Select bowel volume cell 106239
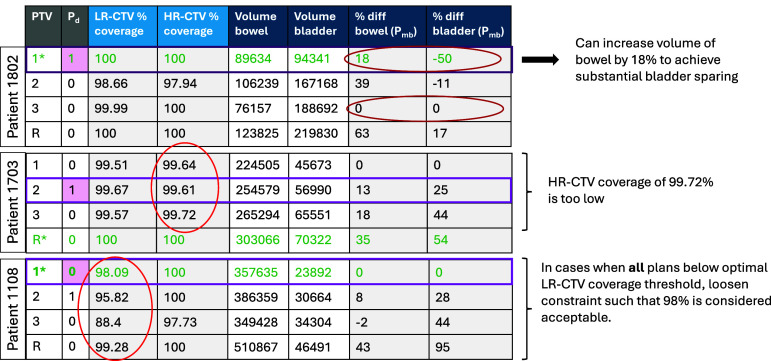Viewport: 771px width, 361px height. pos(258,84)
